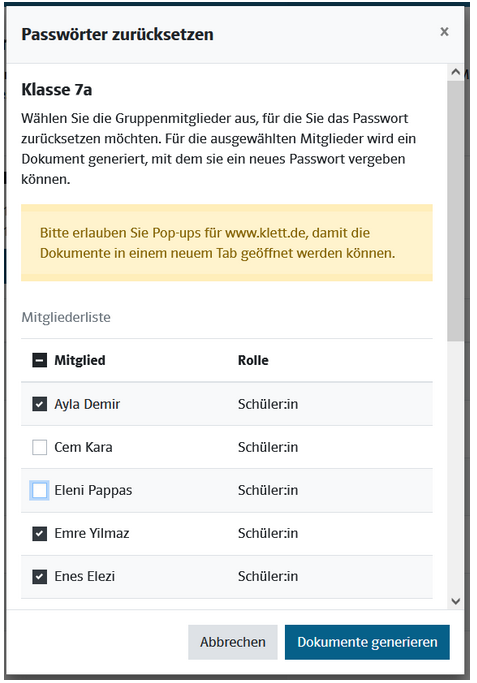Check the Eleni Pappas checkbox

(40, 490)
